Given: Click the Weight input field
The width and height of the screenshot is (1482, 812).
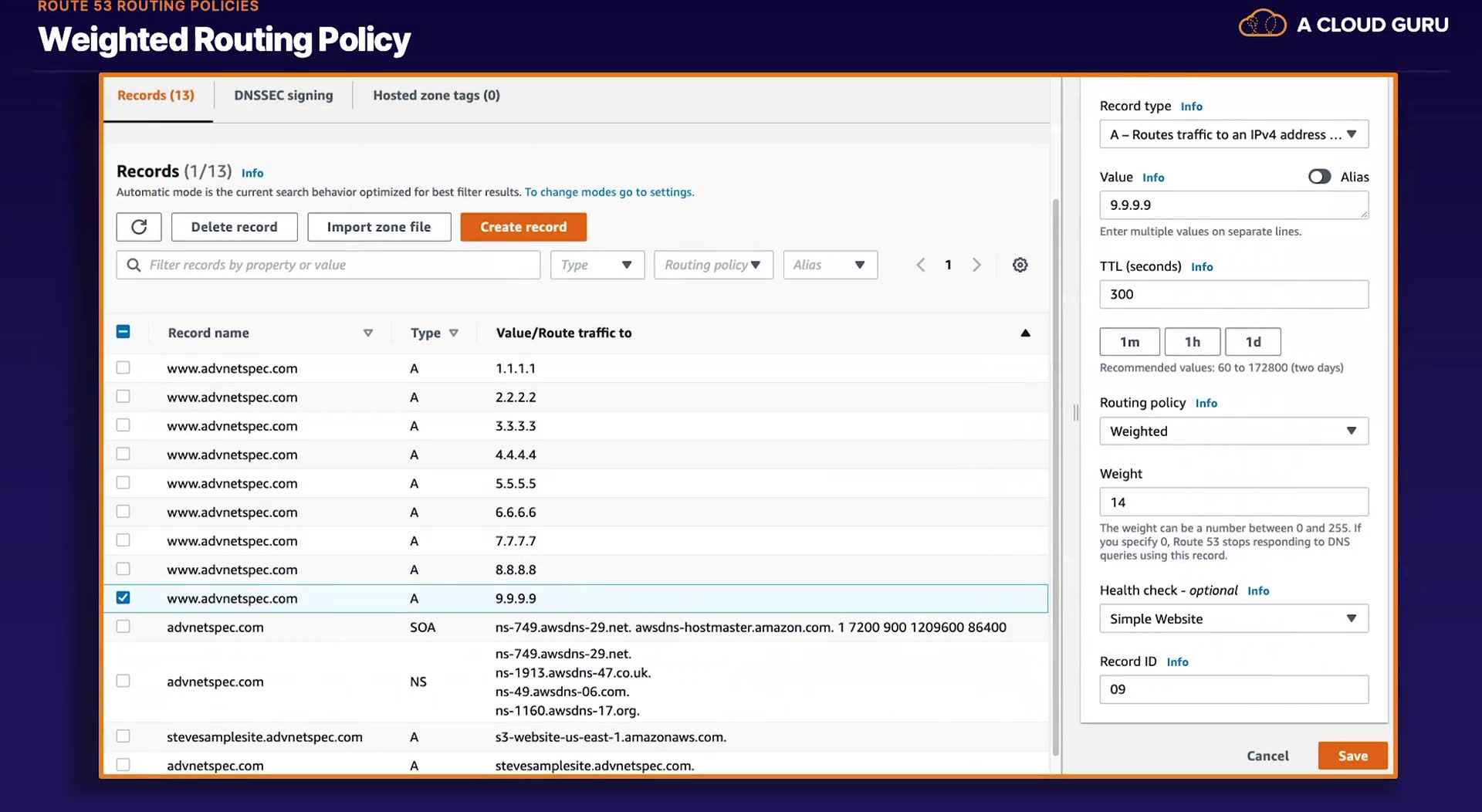Looking at the screenshot, I should point(1233,502).
